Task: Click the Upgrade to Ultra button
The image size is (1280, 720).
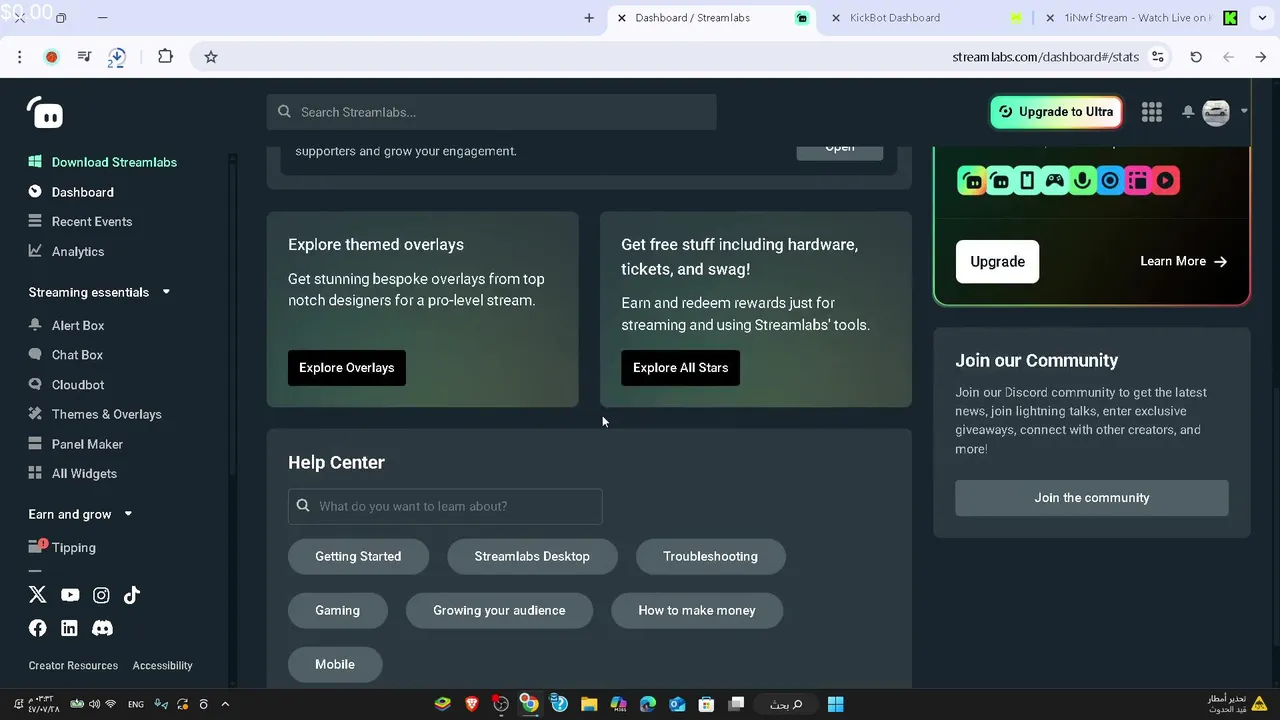Action: [1056, 112]
